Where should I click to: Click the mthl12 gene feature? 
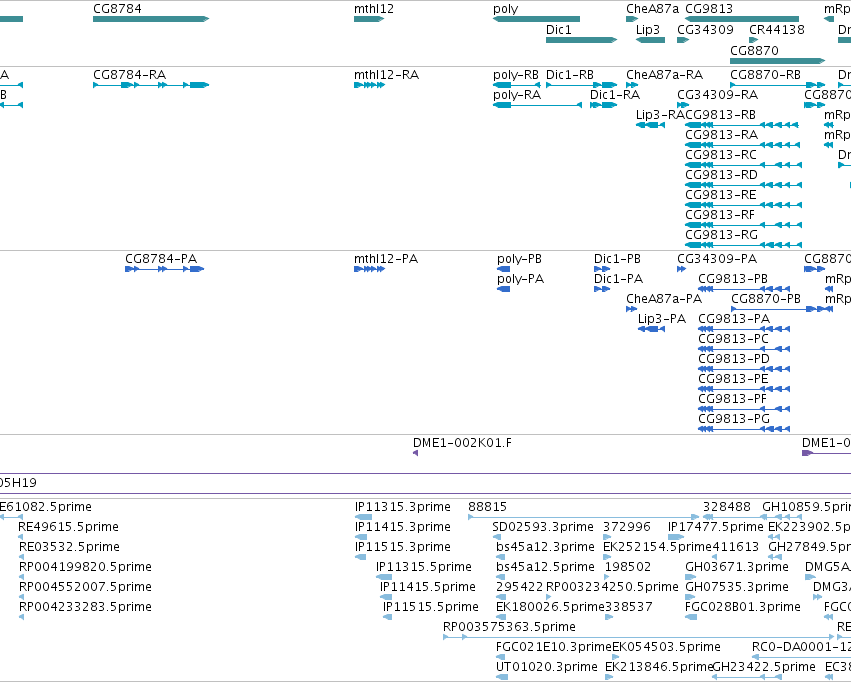(369, 19)
